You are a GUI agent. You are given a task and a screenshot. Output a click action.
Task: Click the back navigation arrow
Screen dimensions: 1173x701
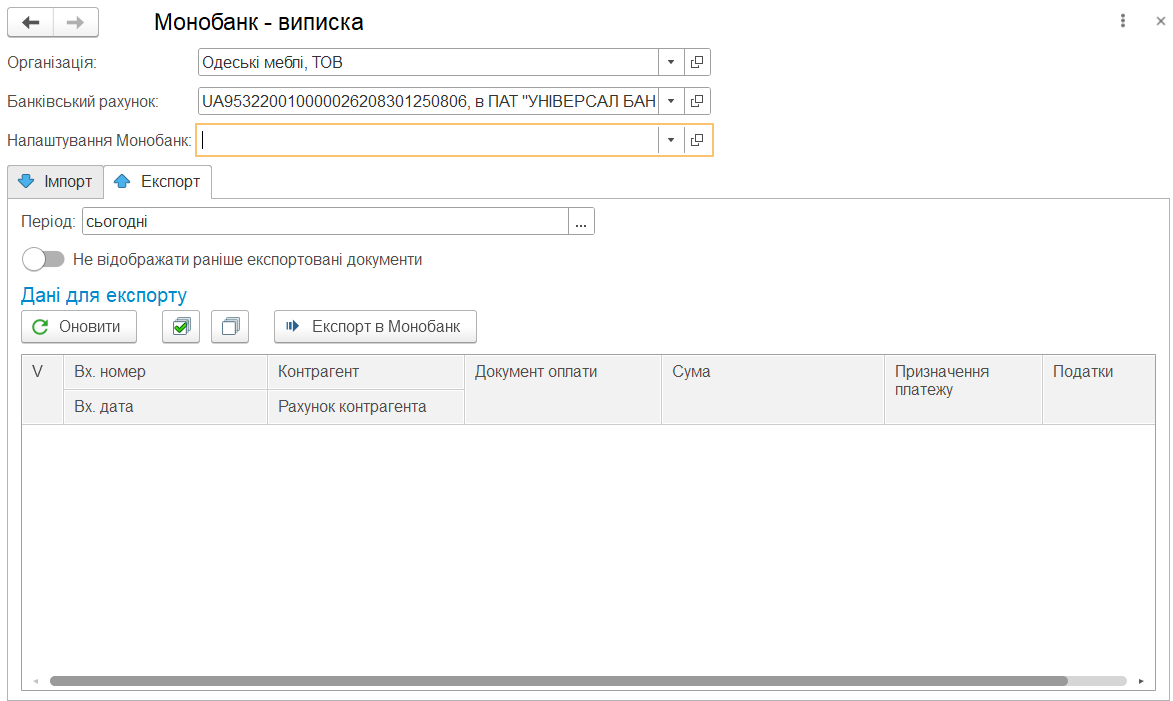click(30, 22)
